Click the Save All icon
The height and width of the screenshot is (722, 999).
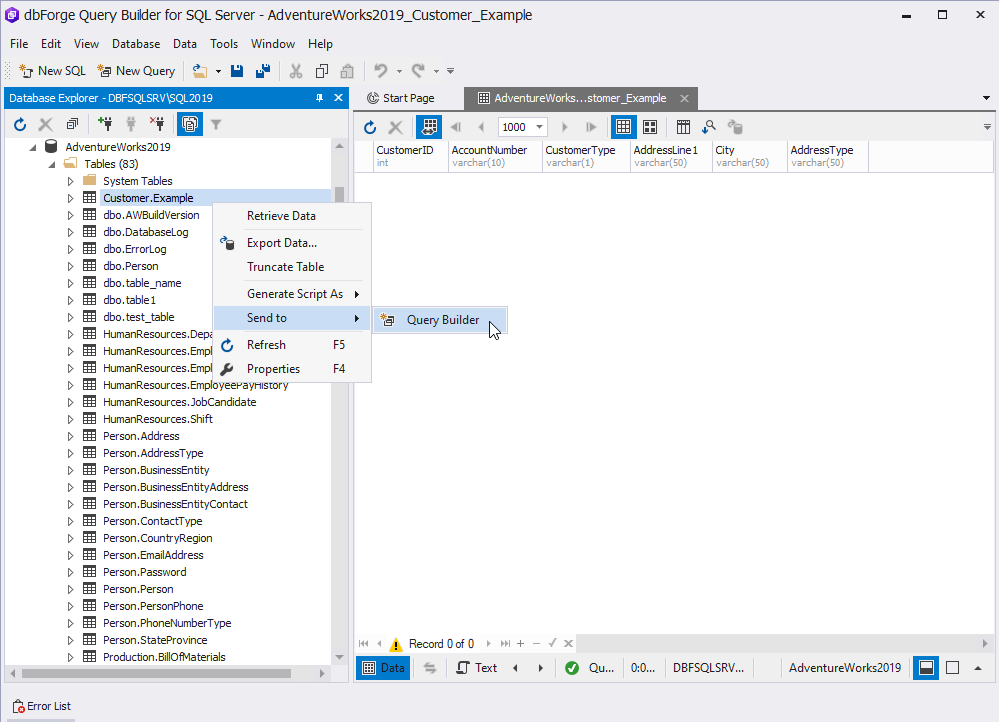click(x=262, y=71)
